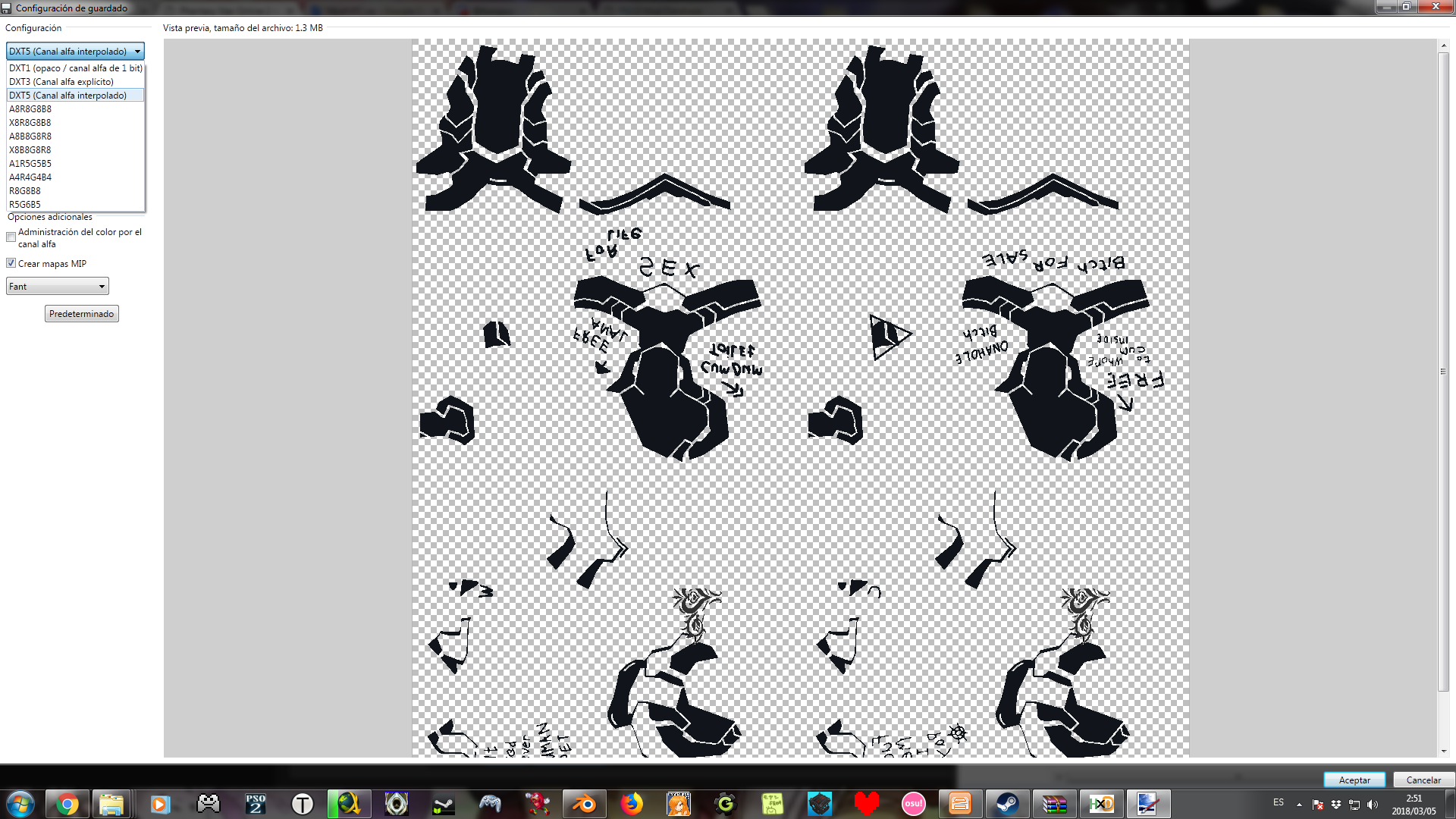Screen dimensions: 1456x819
Task: Click the Steam taskbar icon
Action: tap(1007, 804)
